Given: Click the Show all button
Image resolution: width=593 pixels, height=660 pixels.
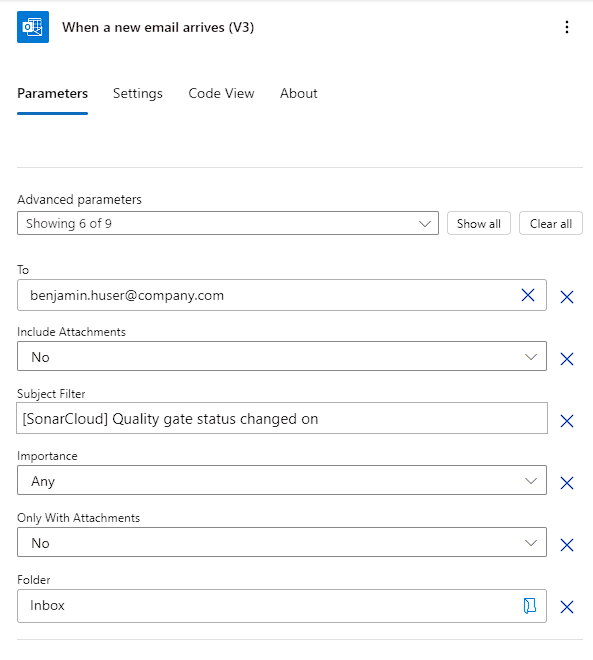Looking at the screenshot, I should (479, 223).
